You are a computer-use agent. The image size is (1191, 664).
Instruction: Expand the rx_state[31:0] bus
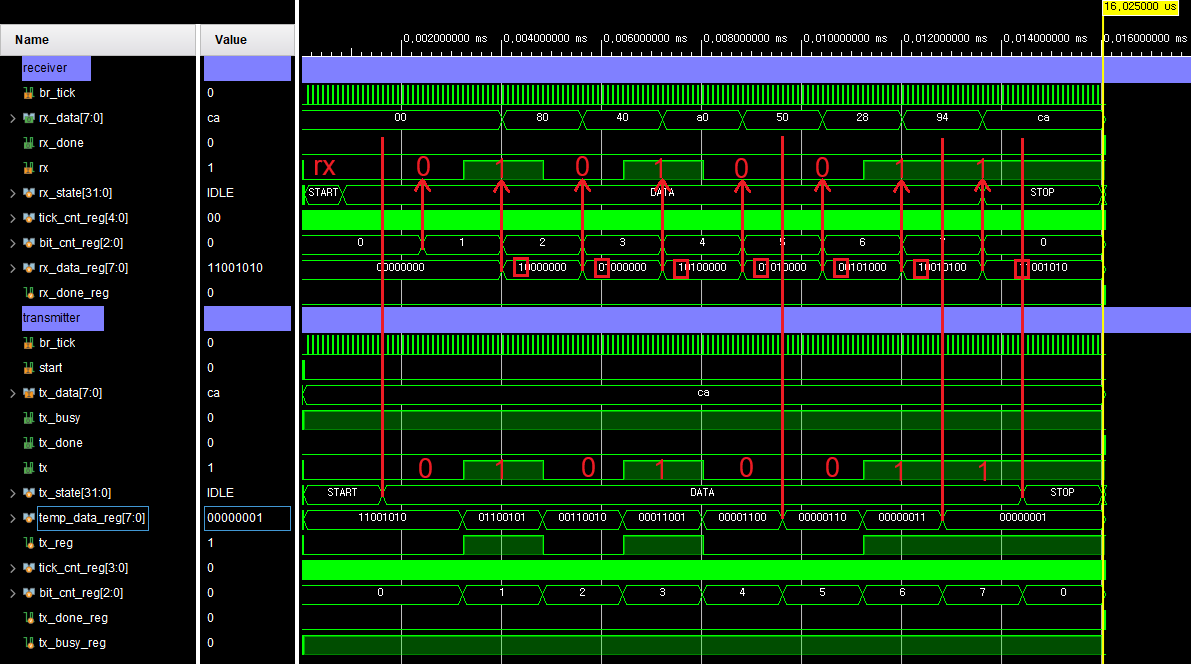click(12, 193)
